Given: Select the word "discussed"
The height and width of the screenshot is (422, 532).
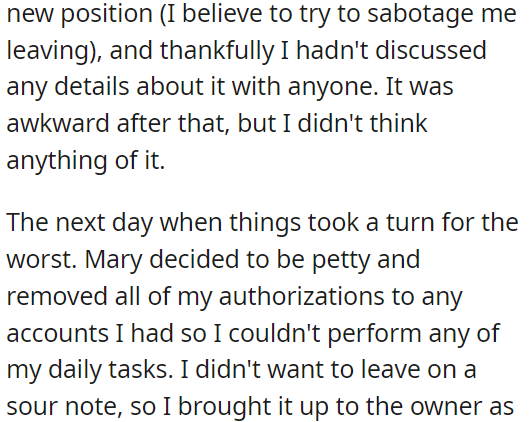Looking at the screenshot, I should [x=431, y=50].
